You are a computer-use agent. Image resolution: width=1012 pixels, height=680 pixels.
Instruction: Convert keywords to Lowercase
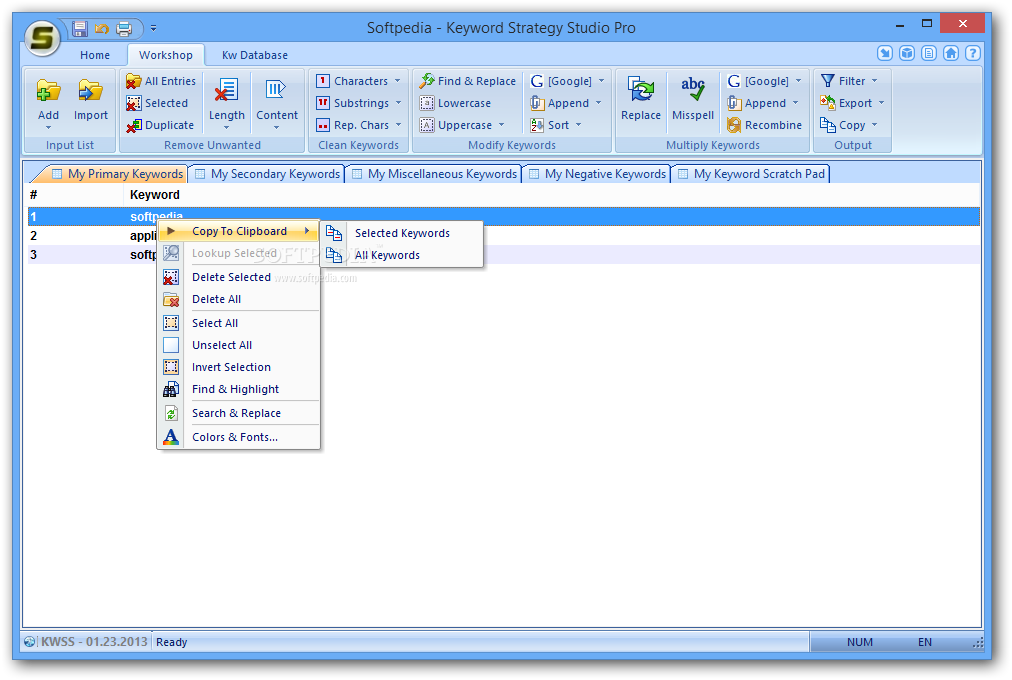click(455, 103)
